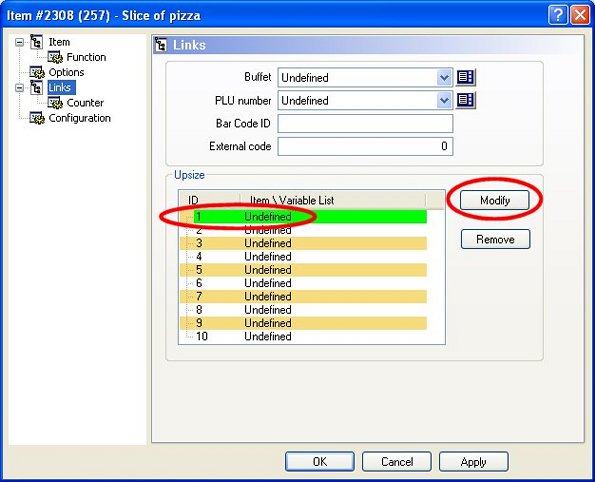Image resolution: width=595 pixels, height=482 pixels.
Task: Open the Buffet list browse icon
Action: [466, 77]
